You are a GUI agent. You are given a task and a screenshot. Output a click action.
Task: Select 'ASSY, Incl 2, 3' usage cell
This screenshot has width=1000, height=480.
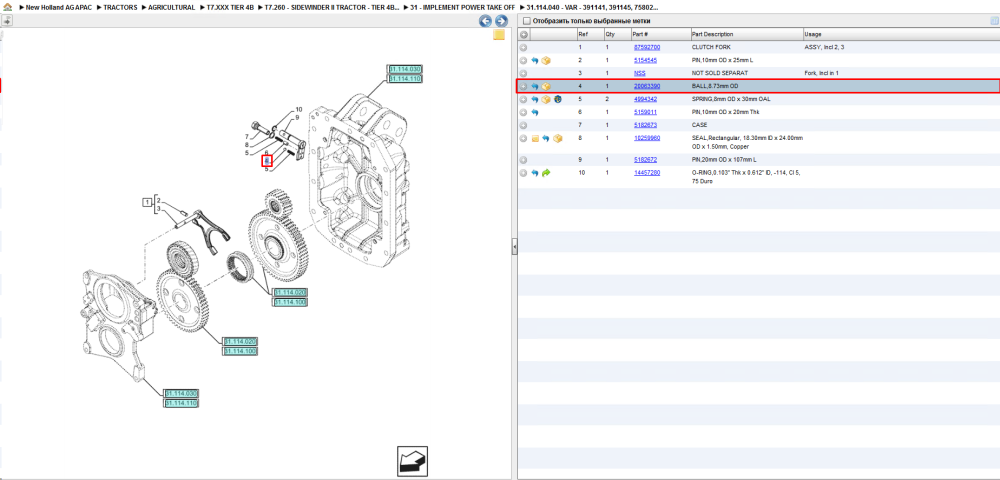[x=825, y=47]
